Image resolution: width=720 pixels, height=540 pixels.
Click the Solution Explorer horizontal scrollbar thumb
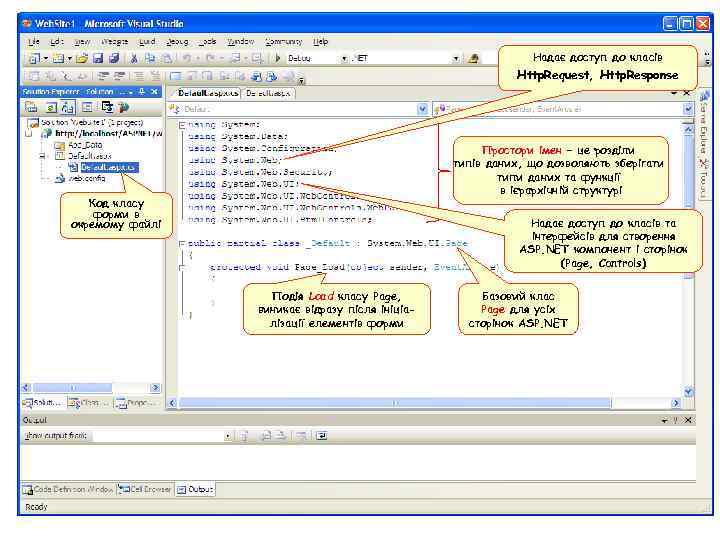(x=73, y=388)
